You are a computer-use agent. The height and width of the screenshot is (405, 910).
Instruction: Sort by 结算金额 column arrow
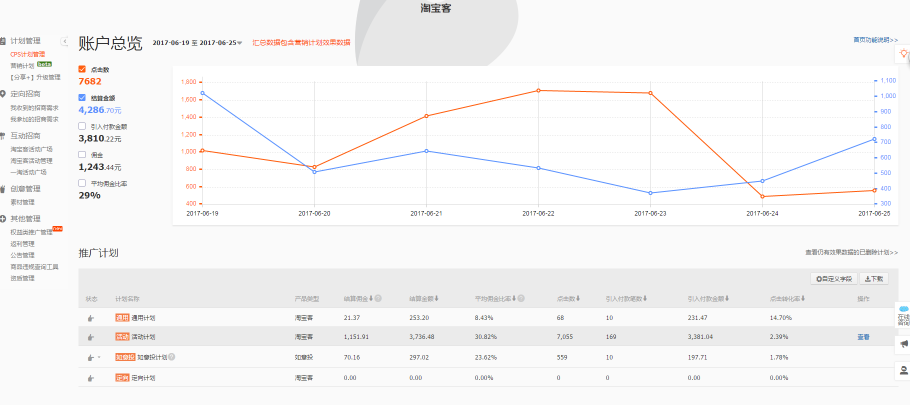pos(438,298)
